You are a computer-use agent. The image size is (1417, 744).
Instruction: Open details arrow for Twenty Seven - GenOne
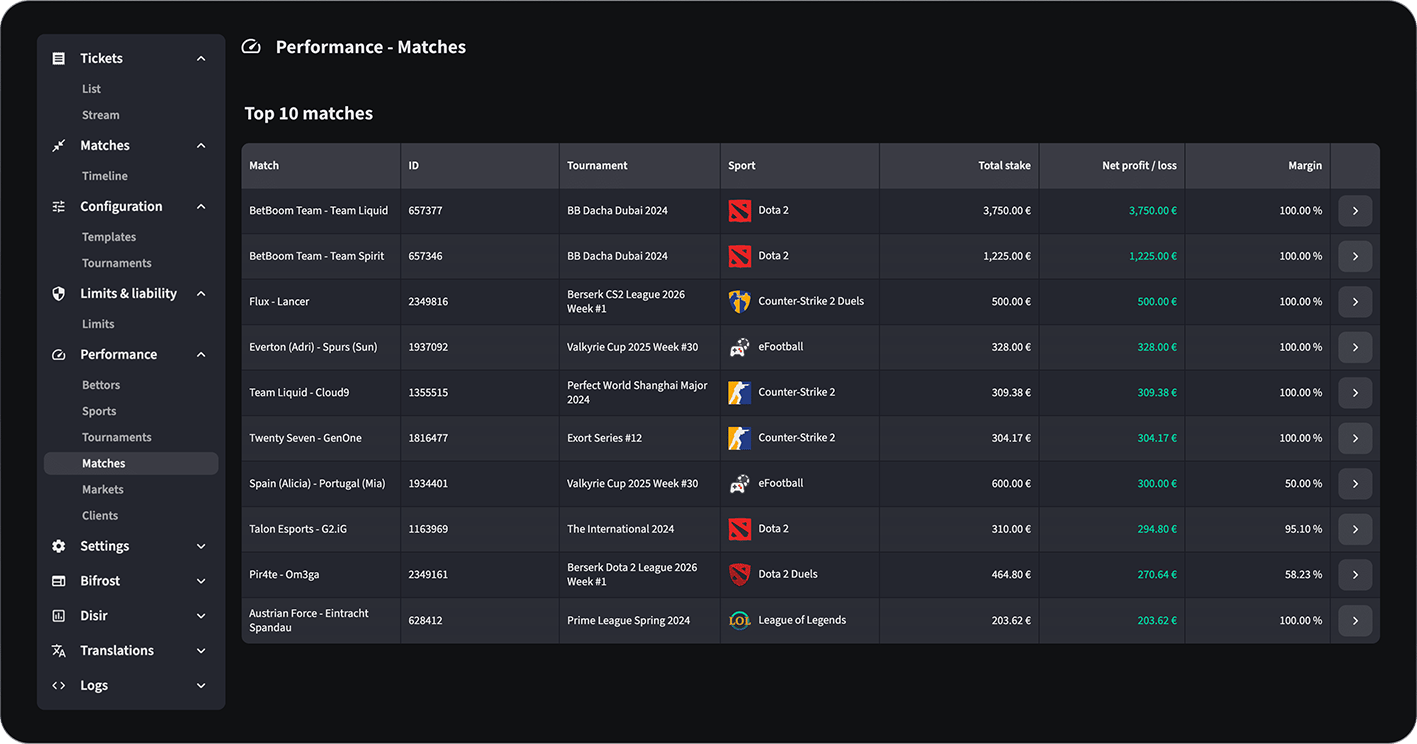(x=1355, y=438)
